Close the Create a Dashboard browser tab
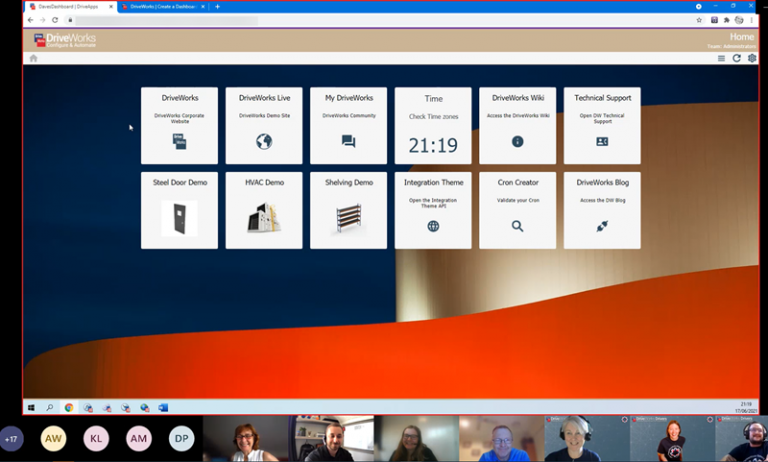This screenshot has width=768, height=462. point(203,7)
